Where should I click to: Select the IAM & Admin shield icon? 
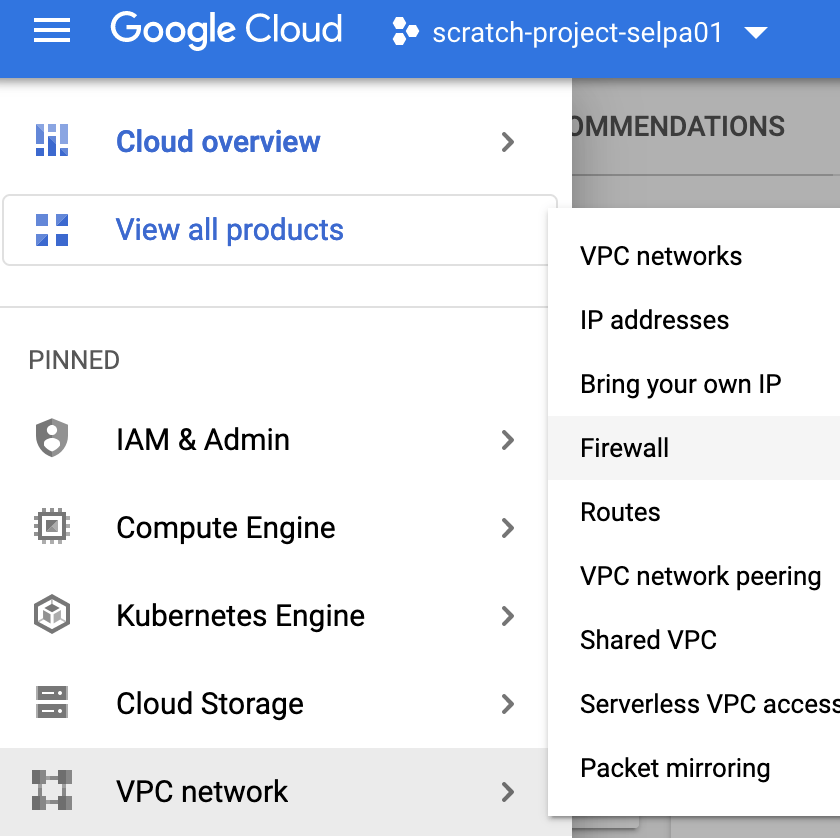(51, 439)
